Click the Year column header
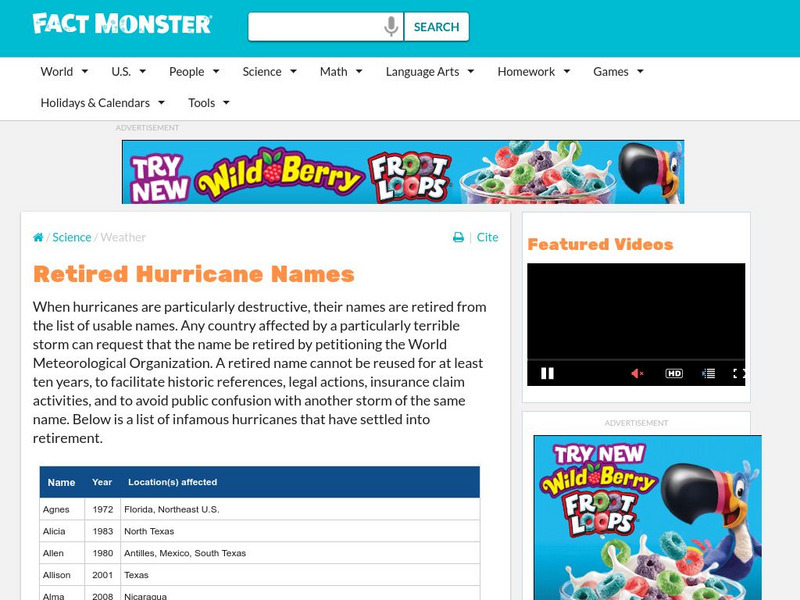This screenshot has width=800, height=600. 102,482
